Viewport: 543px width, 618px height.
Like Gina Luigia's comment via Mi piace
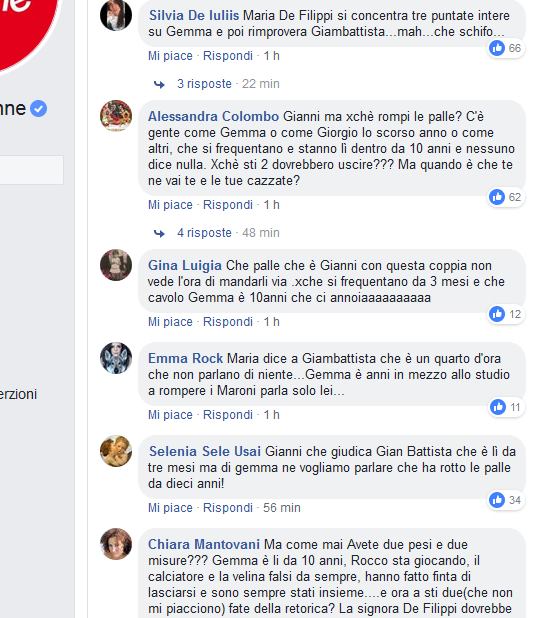coord(170,322)
